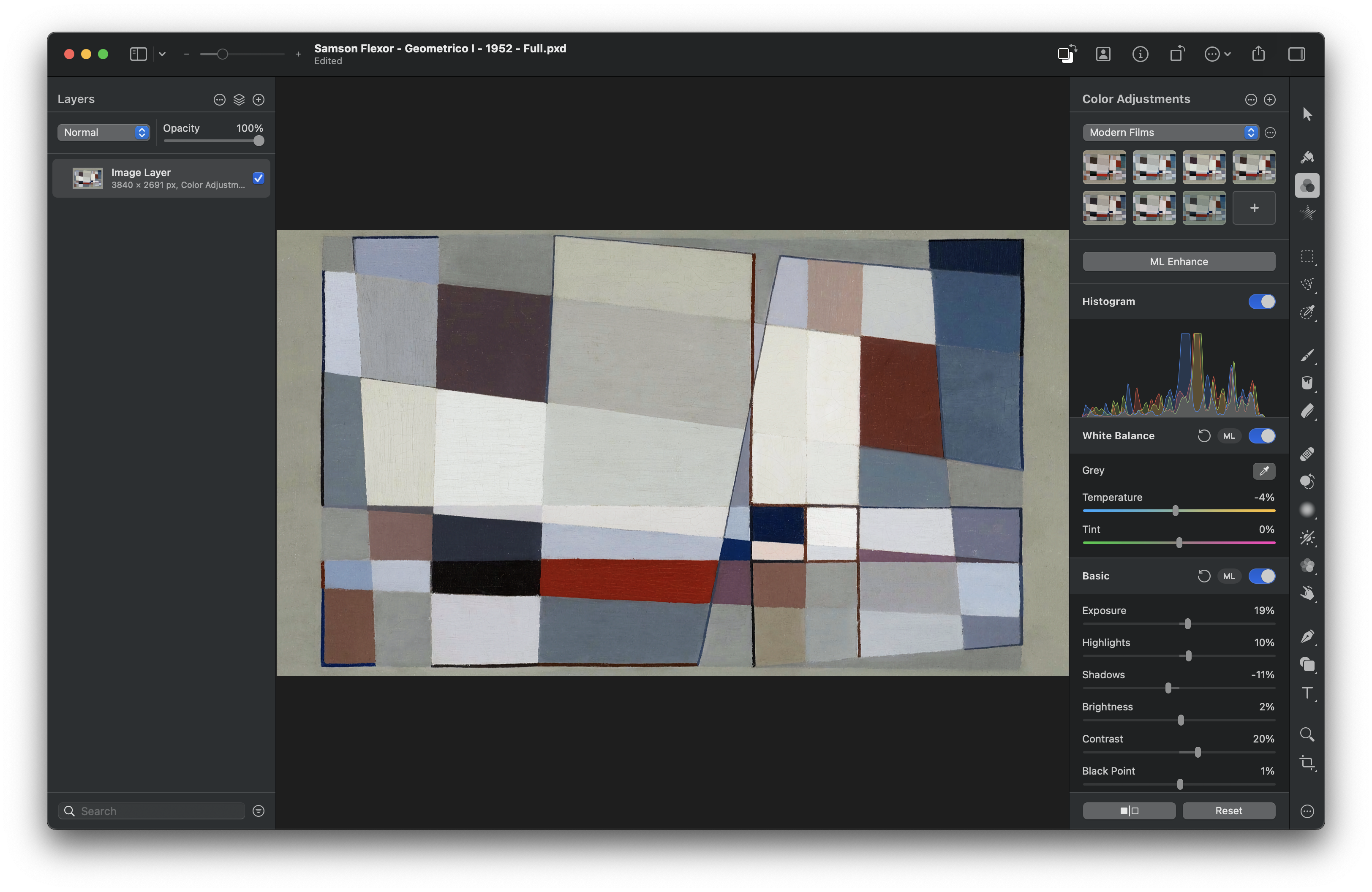Select the Paint brush tool

[1307, 355]
